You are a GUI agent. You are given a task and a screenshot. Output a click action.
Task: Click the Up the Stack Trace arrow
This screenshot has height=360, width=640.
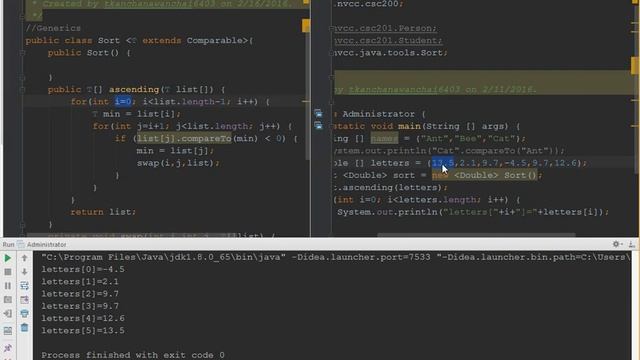coord(24,258)
